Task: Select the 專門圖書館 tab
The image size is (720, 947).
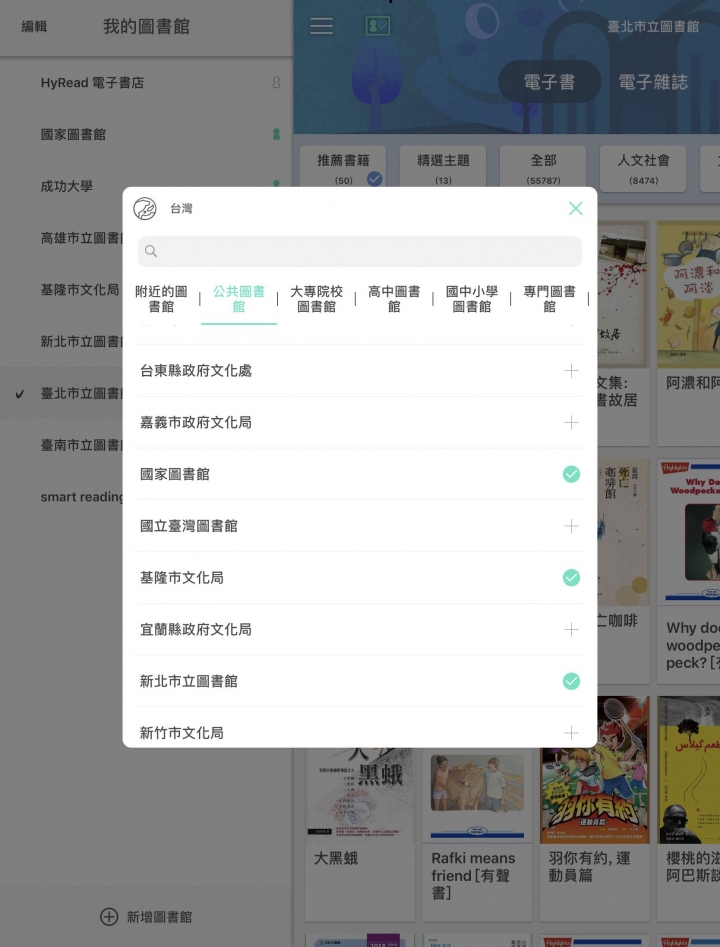Action: click(549, 299)
